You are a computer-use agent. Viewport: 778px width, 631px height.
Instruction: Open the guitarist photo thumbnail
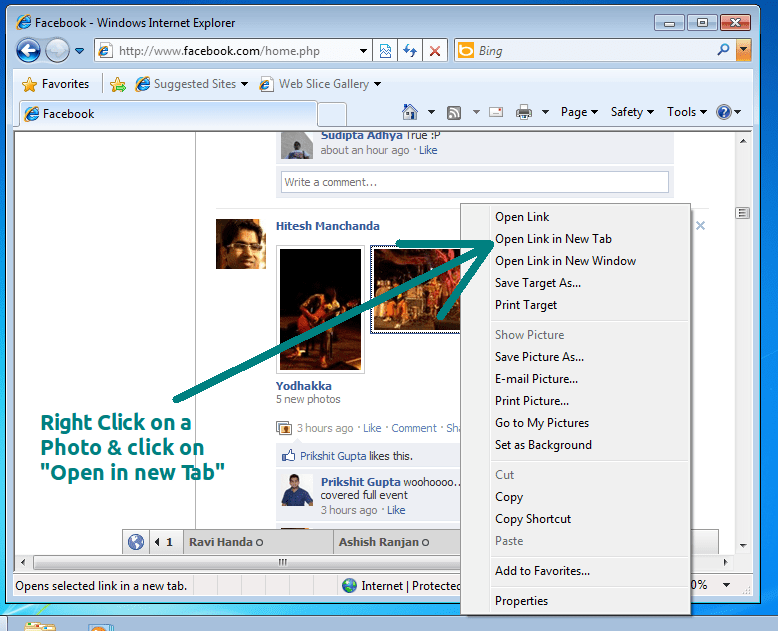coord(321,310)
